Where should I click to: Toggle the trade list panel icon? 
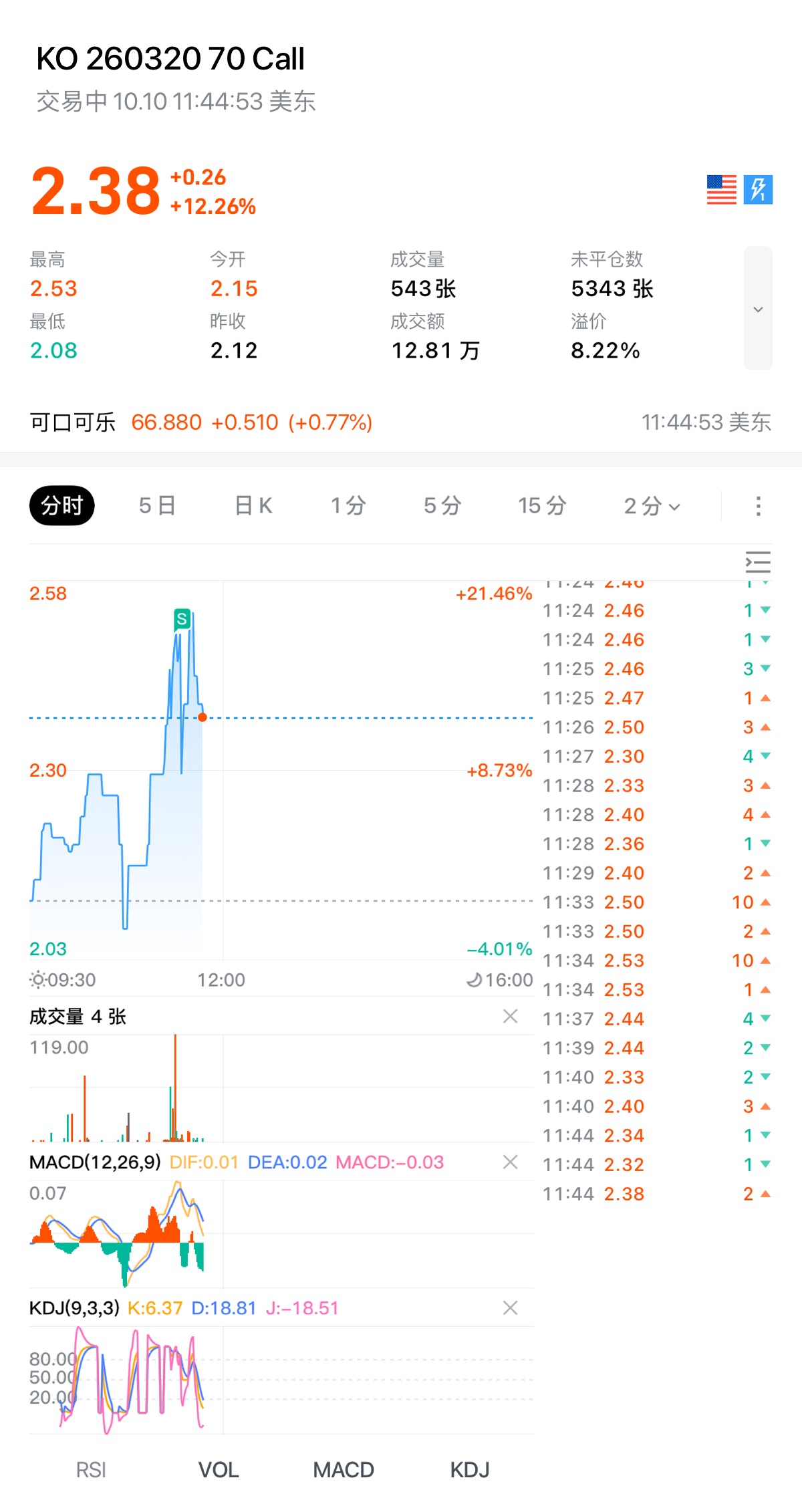coord(758,562)
